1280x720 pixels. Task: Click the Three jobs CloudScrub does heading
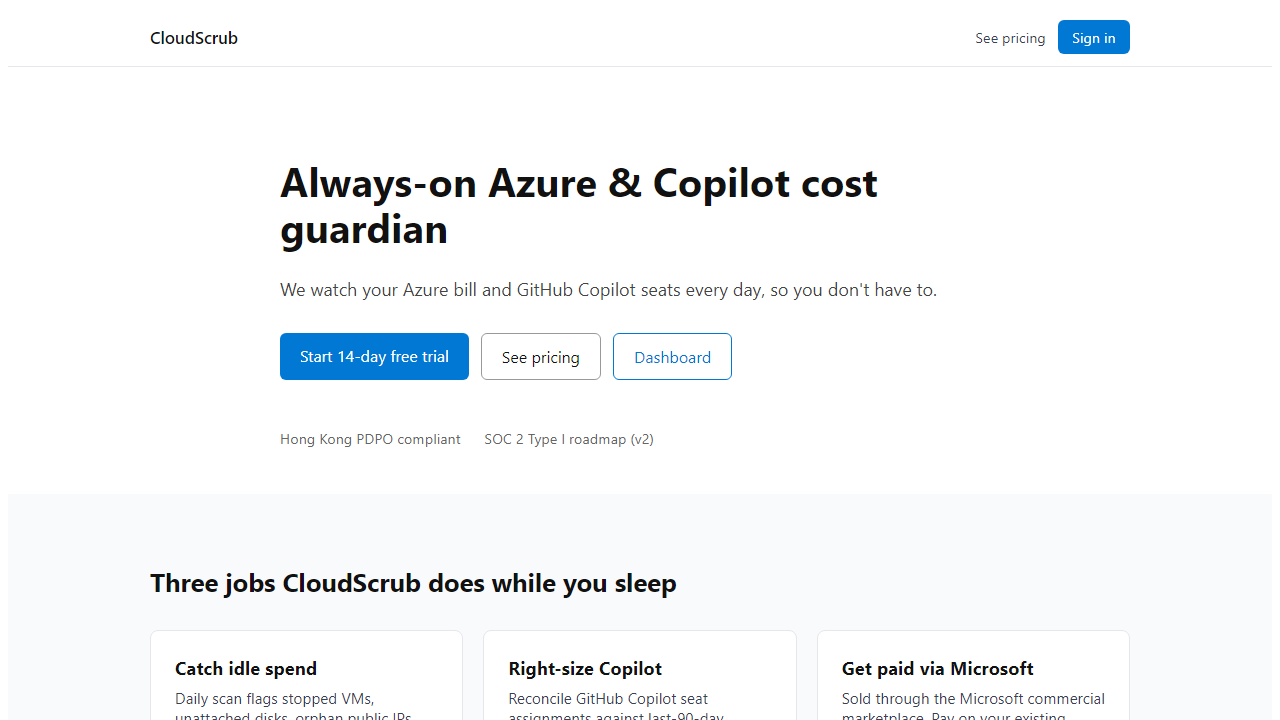pos(413,583)
